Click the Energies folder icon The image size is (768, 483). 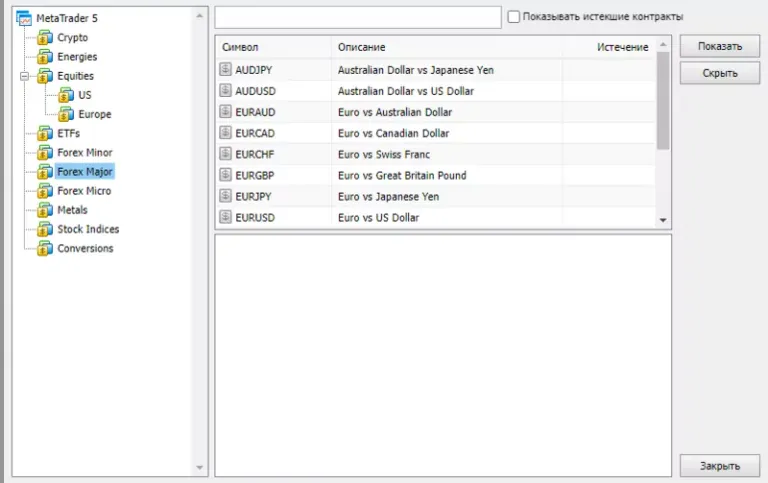[x=45, y=57]
